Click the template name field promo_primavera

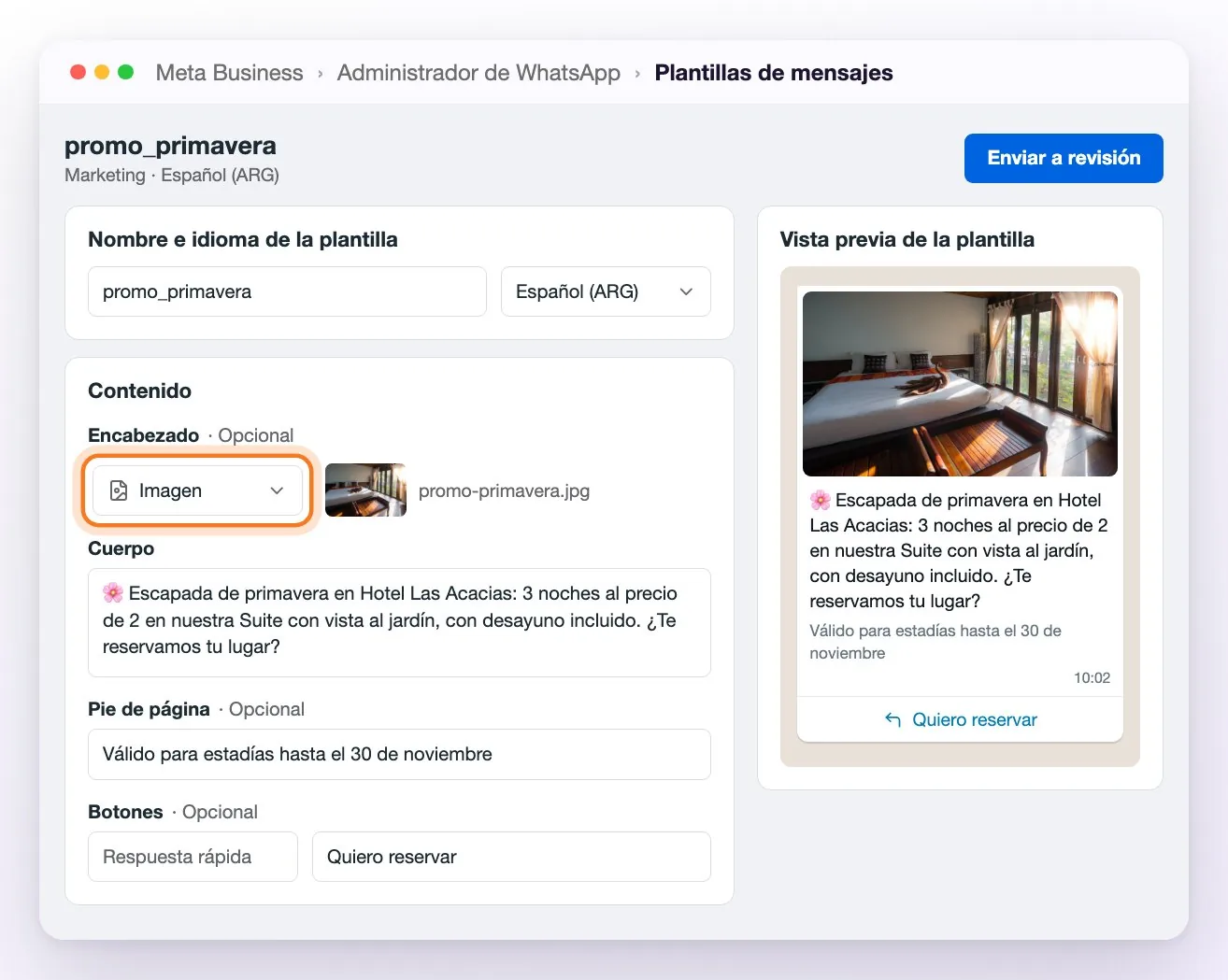(x=287, y=291)
